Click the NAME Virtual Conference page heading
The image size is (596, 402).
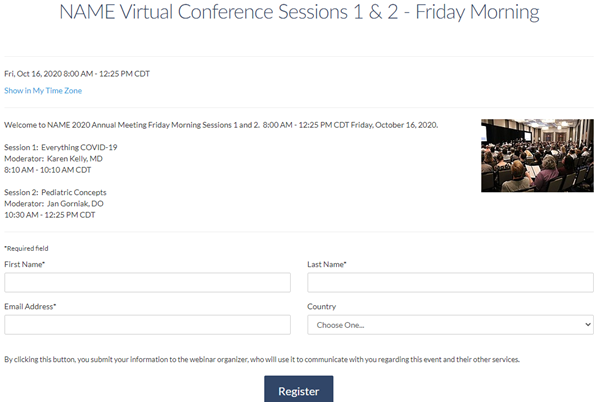(x=299, y=12)
